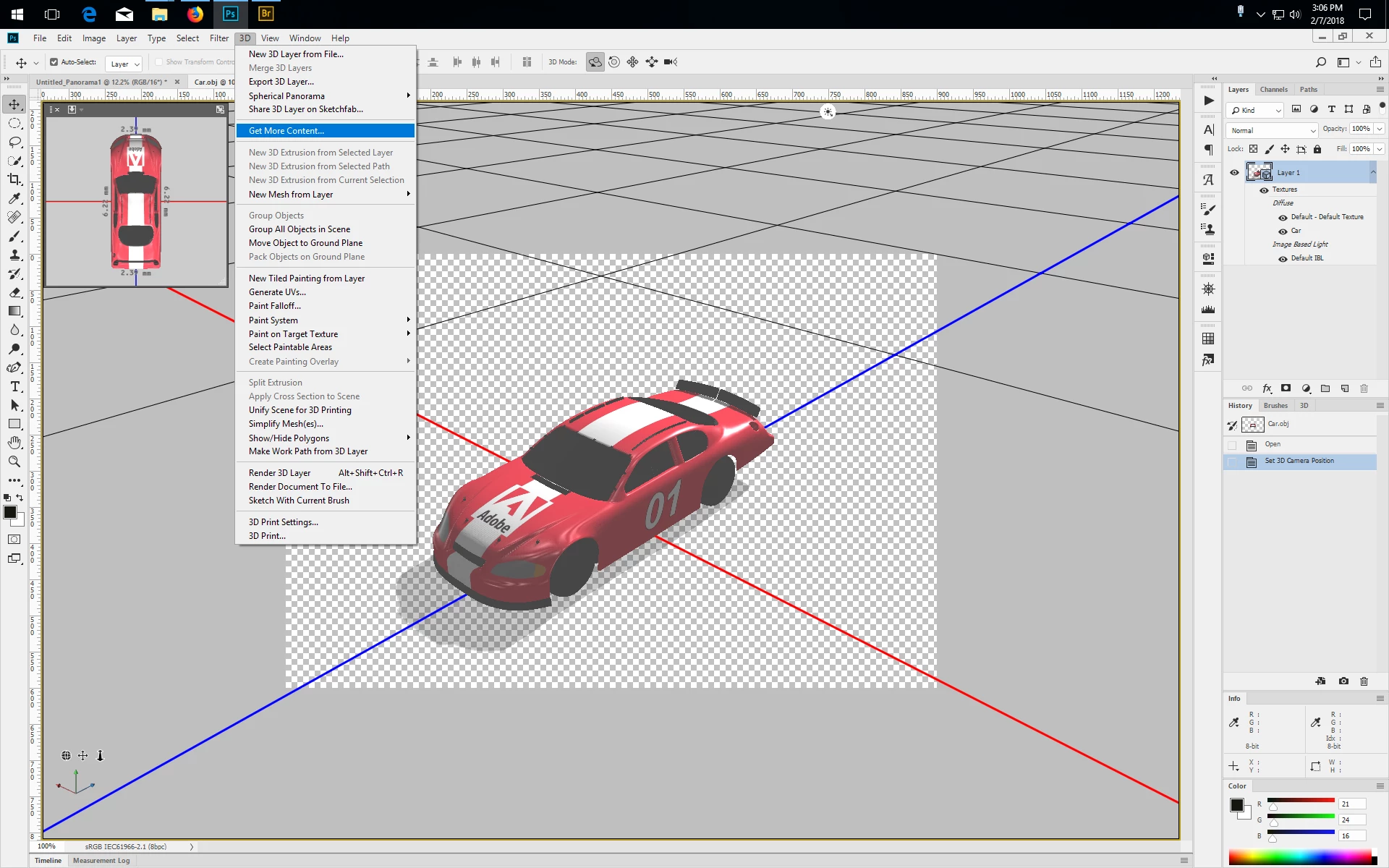Hide the Default IBL eye

[1283, 258]
